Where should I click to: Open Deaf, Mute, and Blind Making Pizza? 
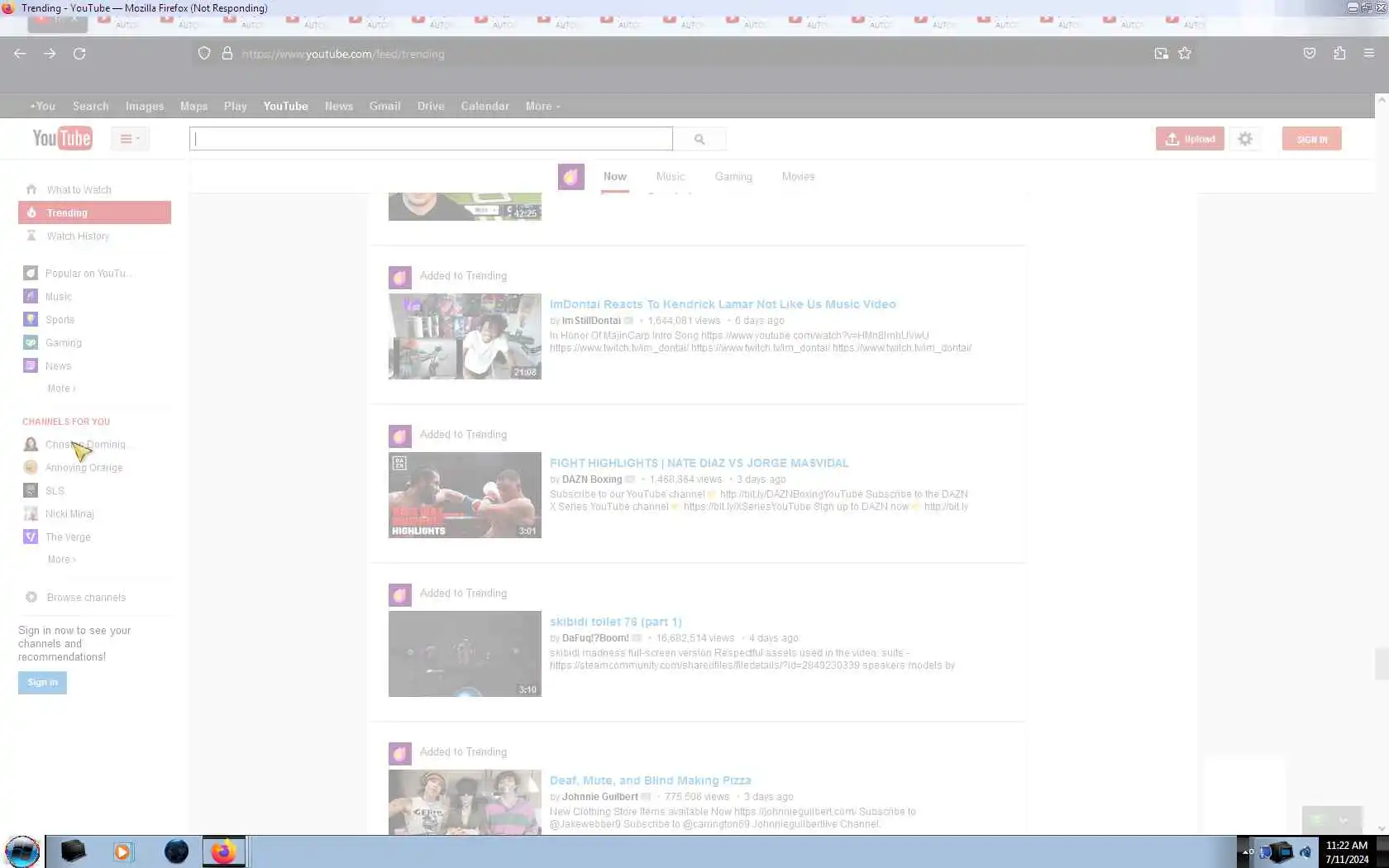click(651, 780)
